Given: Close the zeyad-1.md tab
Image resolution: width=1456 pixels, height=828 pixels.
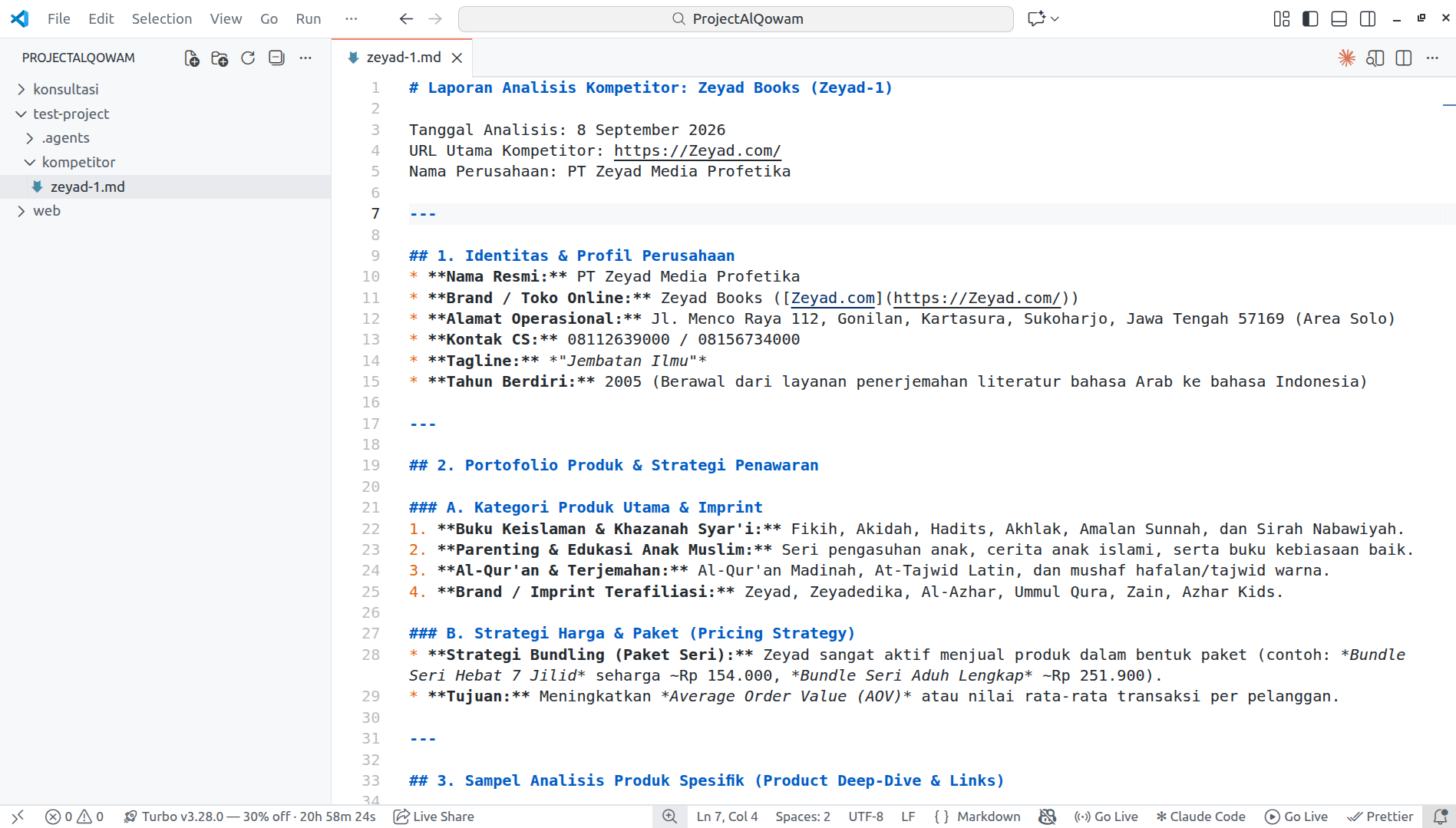Looking at the screenshot, I should tap(457, 58).
